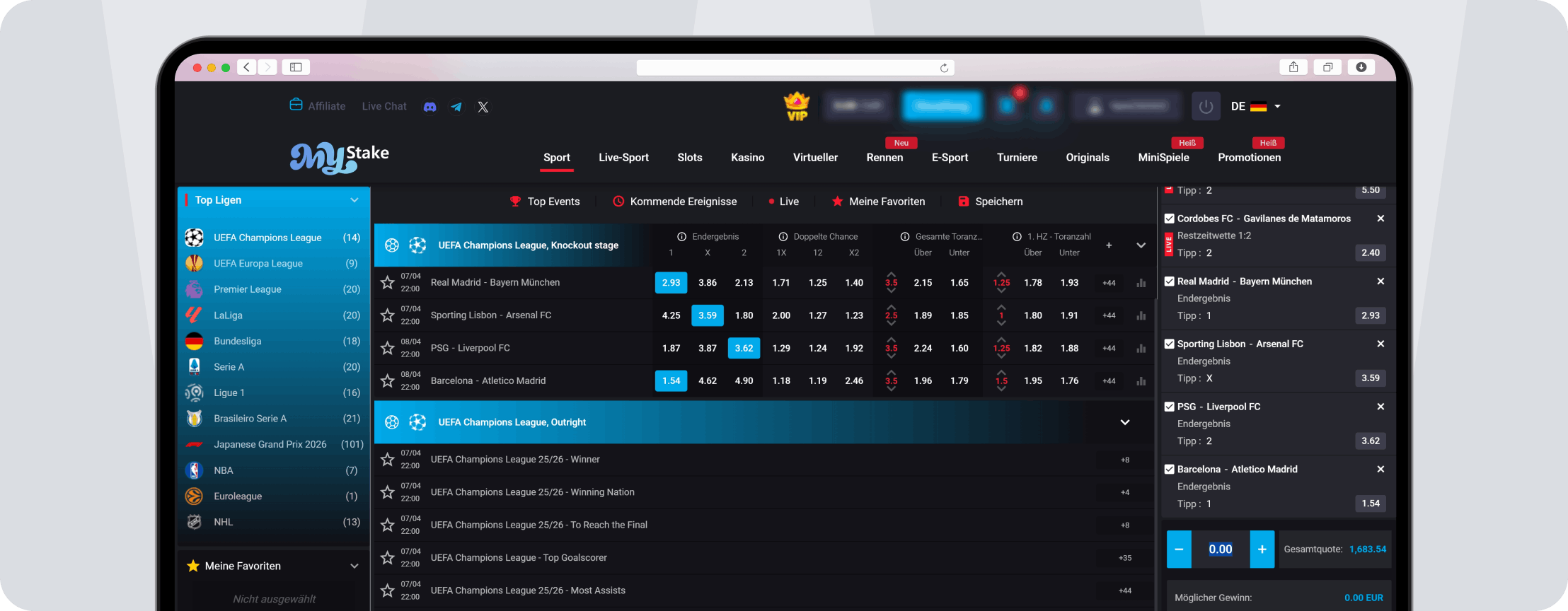
Task: Click info icon next to Doppelte Chance header
Action: [783, 237]
